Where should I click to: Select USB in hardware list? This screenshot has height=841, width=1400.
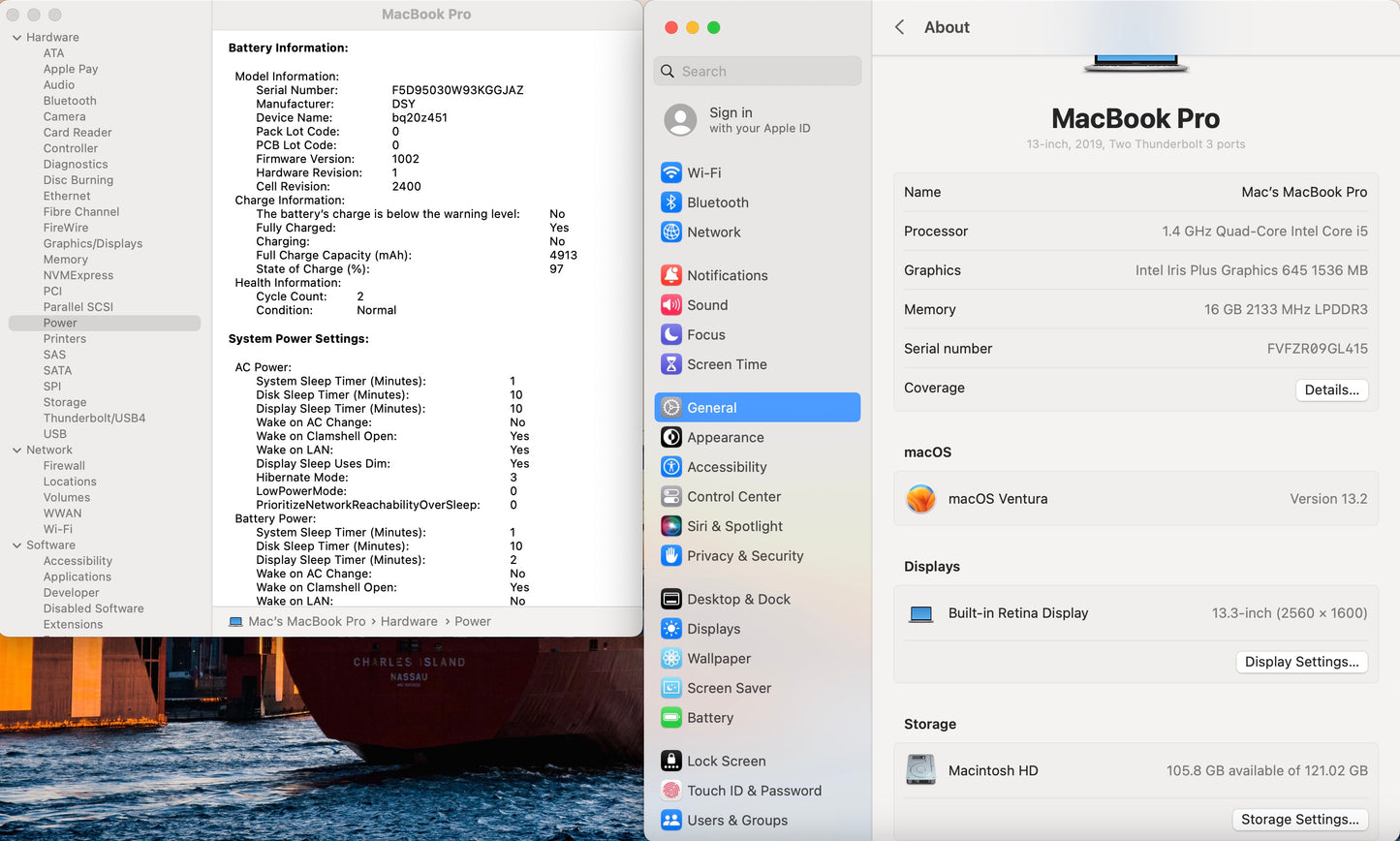pyautogui.click(x=55, y=434)
